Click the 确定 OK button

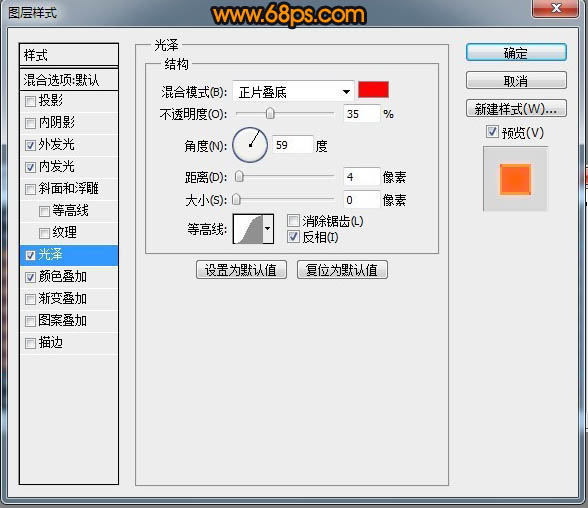pos(516,53)
